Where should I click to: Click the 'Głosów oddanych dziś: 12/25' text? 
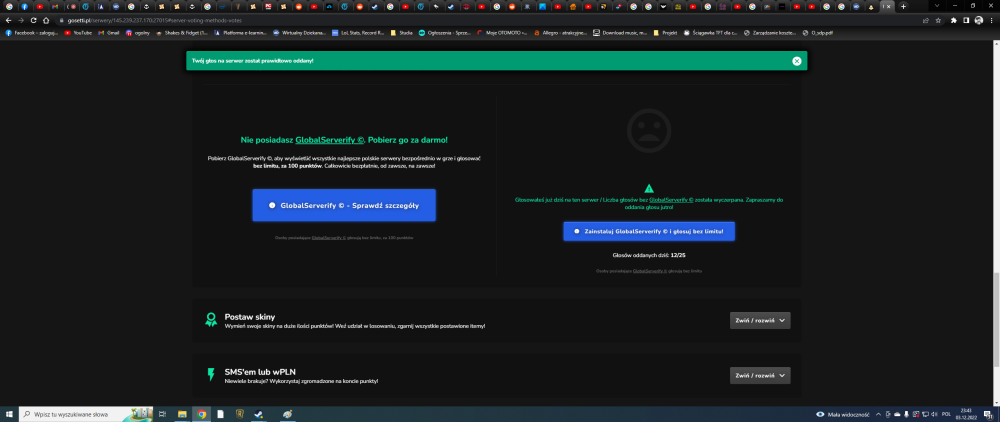(649, 255)
